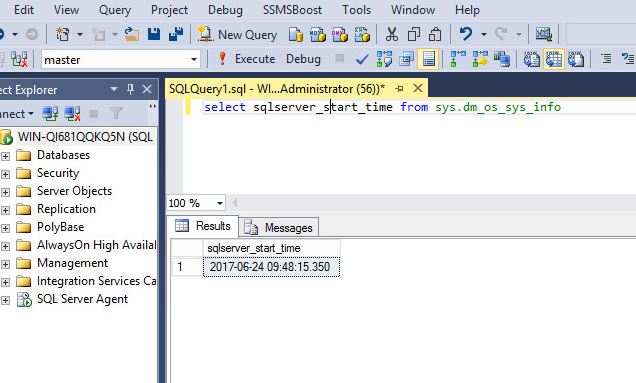Click Disconnect icon in Object Explorer
The image size is (636, 383).
(73, 114)
